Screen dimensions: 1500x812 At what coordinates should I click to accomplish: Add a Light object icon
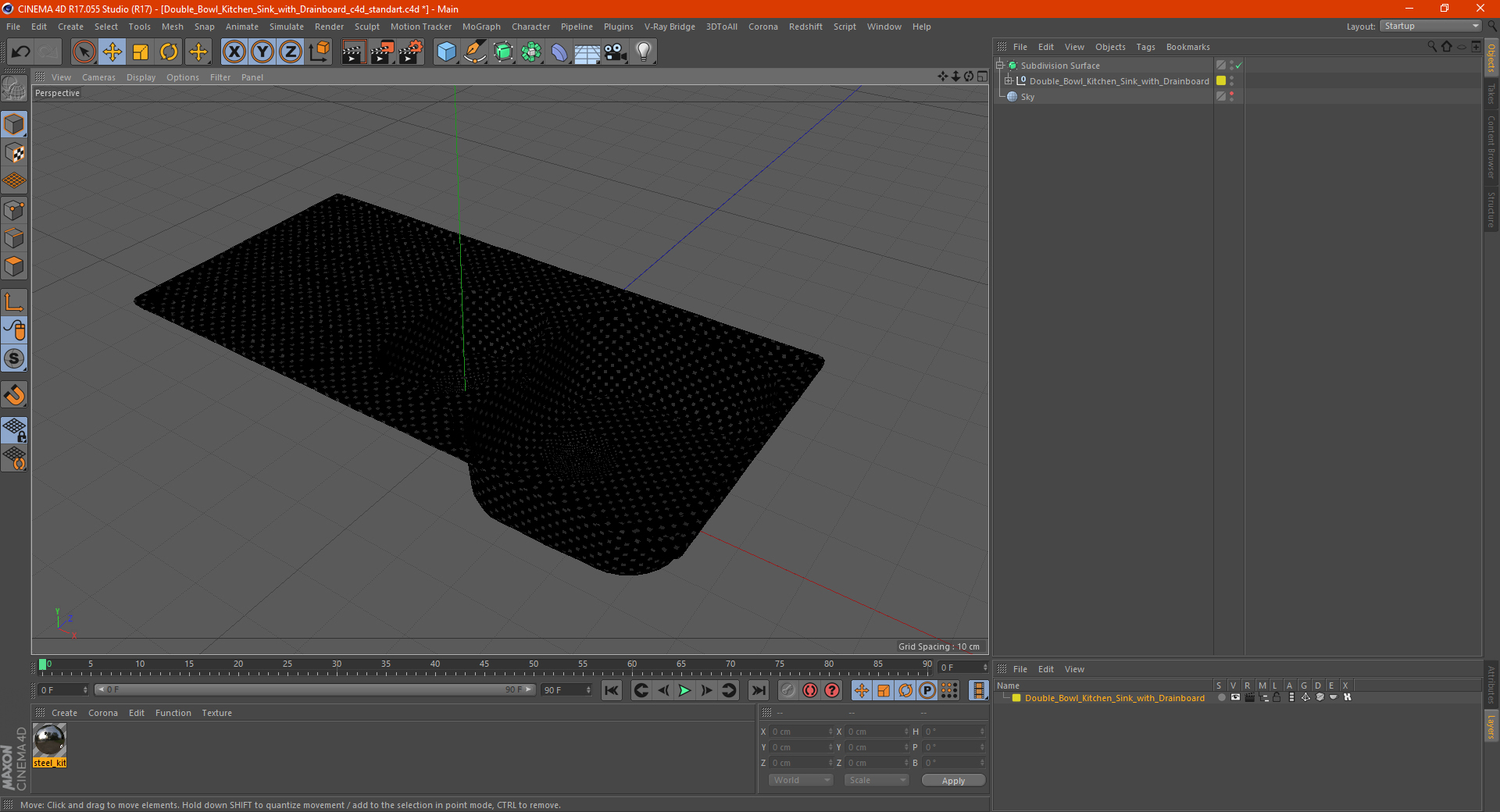[x=644, y=52]
